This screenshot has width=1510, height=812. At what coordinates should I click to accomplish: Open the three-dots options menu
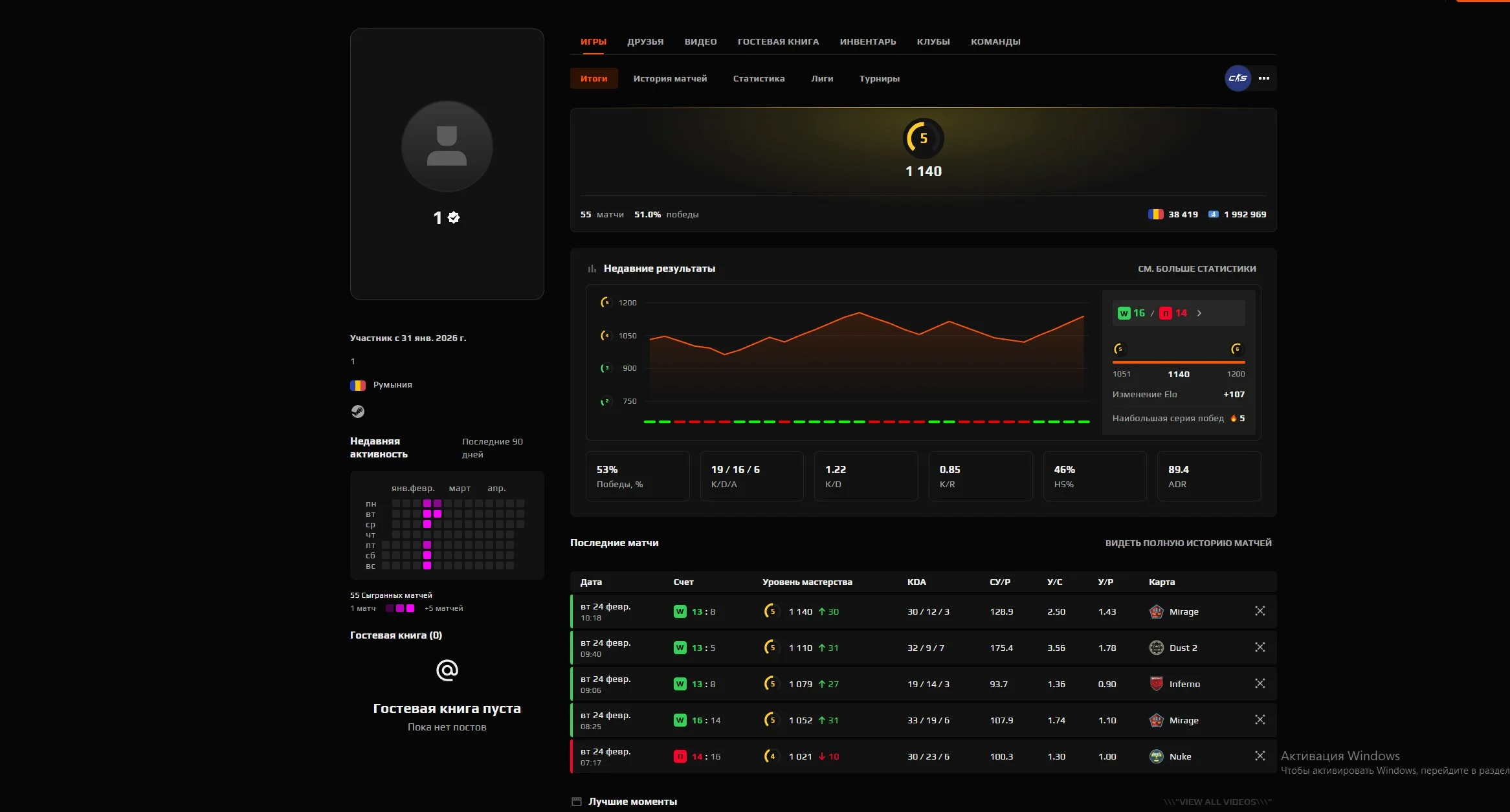(1264, 78)
